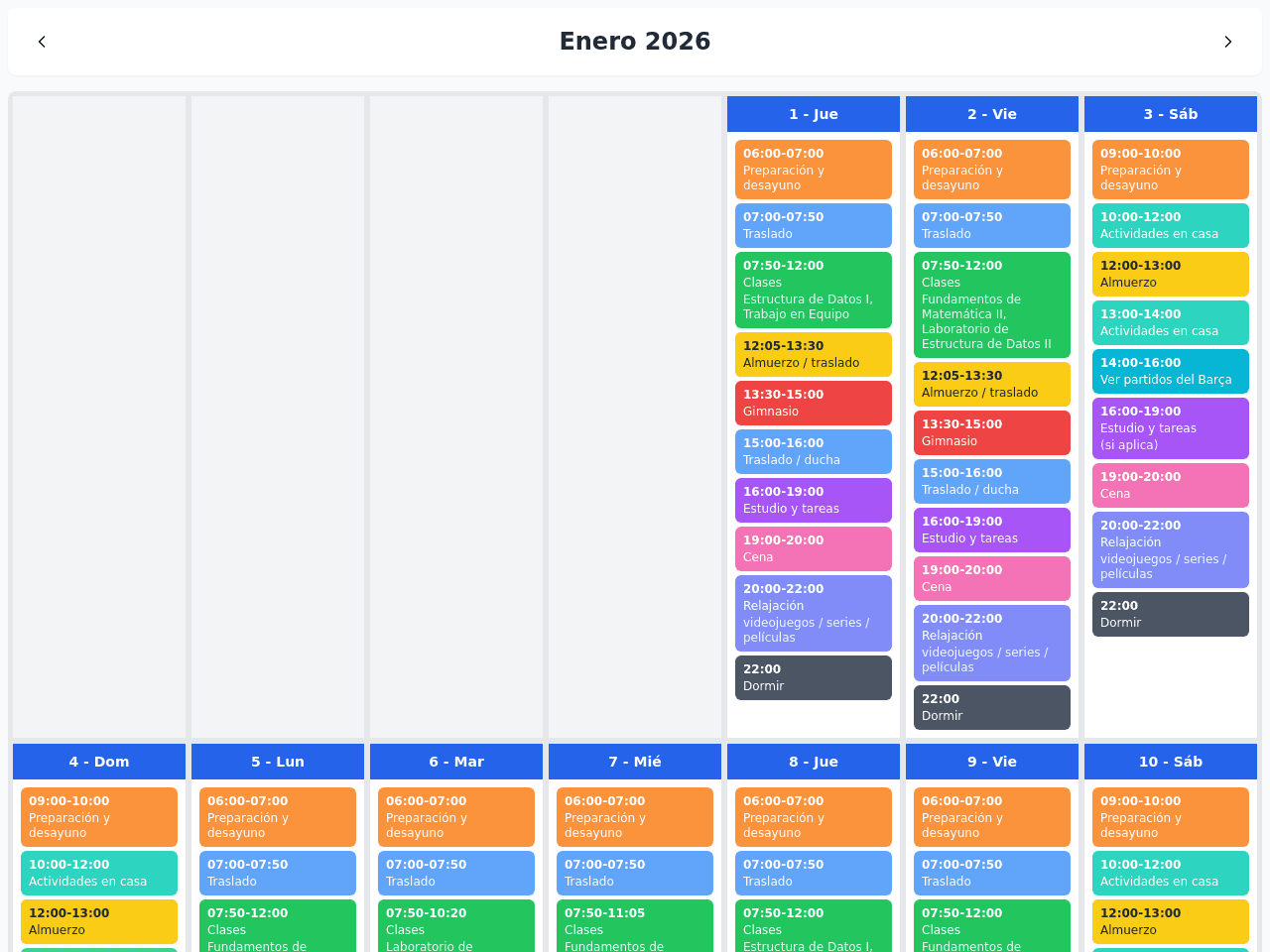Open Jan 1 Gimnasio event
This screenshot has height=952, width=1270.
pos(814,403)
